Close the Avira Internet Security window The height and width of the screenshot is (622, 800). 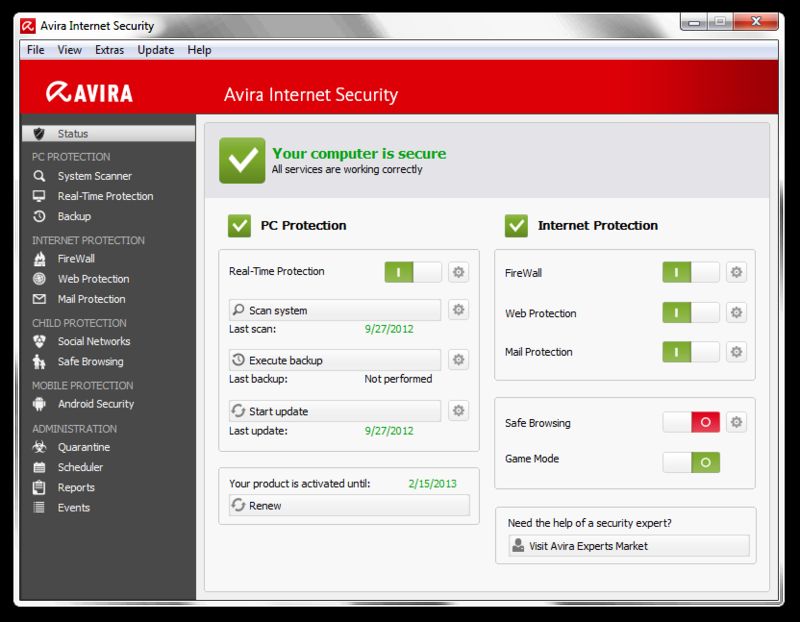tap(756, 22)
